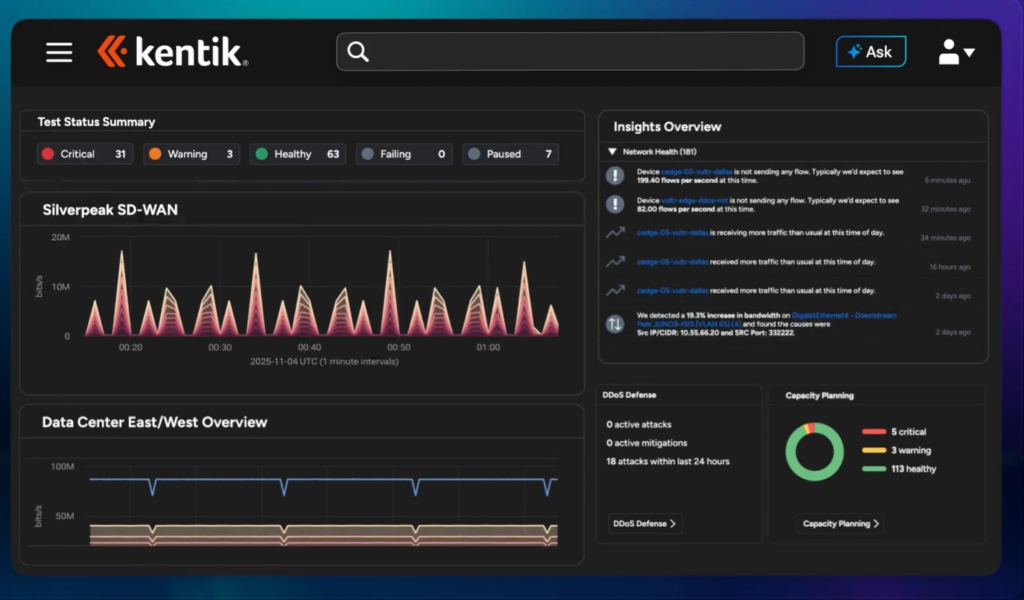Click the Kentik logo
This screenshot has height=600, width=1024.
click(173, 52)
